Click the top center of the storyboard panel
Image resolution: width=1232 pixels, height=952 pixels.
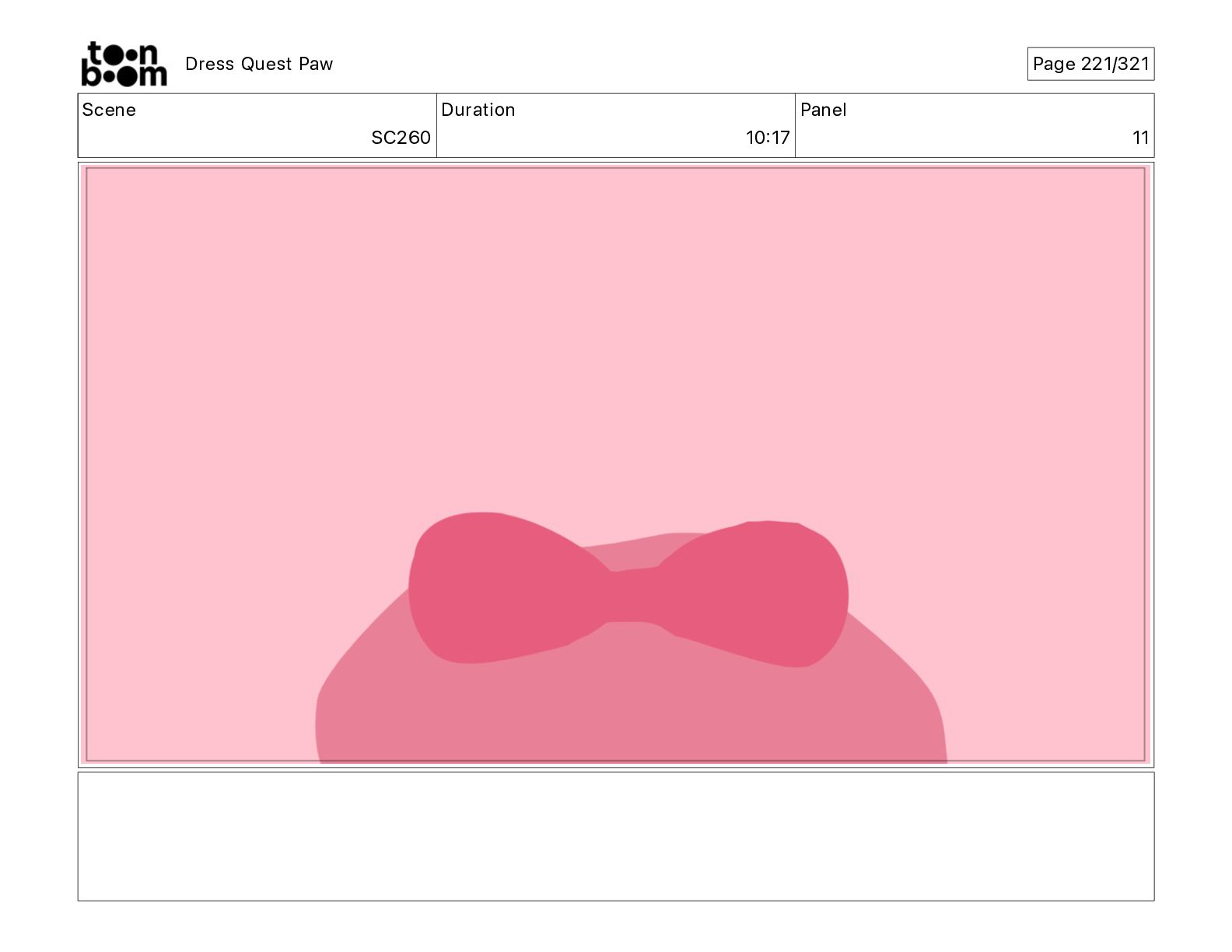click(615, 187)
